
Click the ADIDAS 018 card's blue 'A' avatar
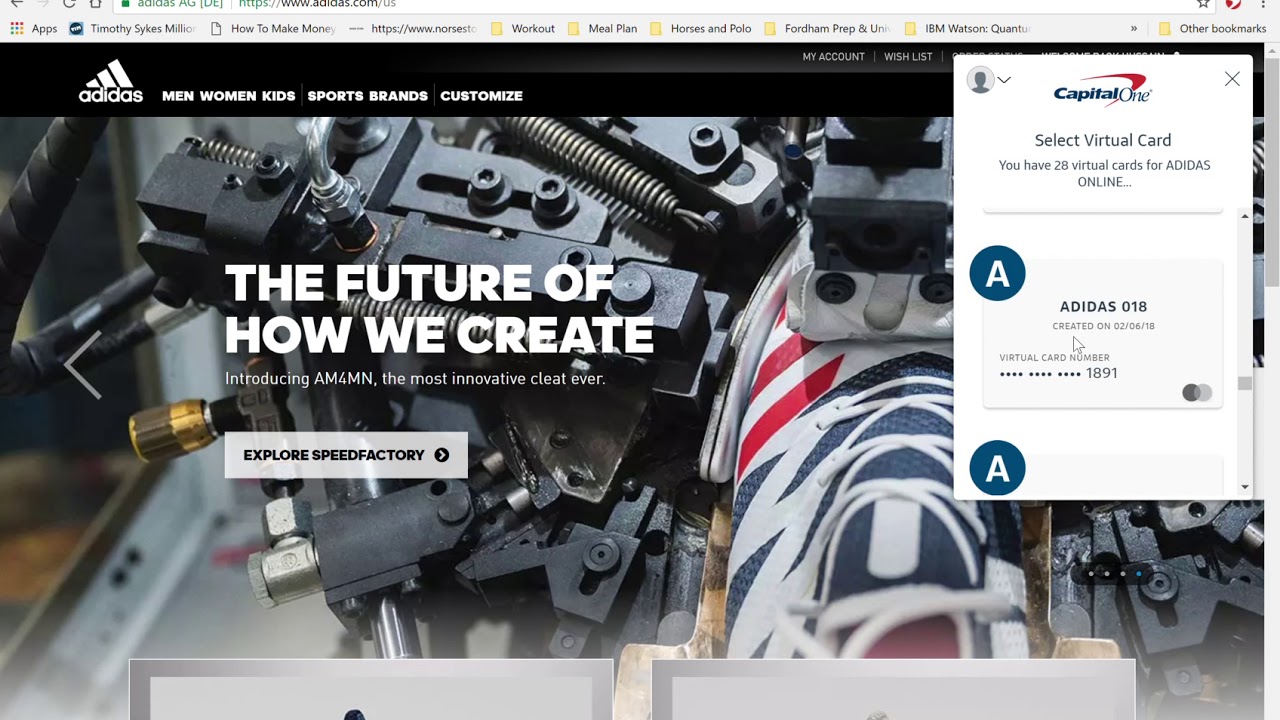997,273
